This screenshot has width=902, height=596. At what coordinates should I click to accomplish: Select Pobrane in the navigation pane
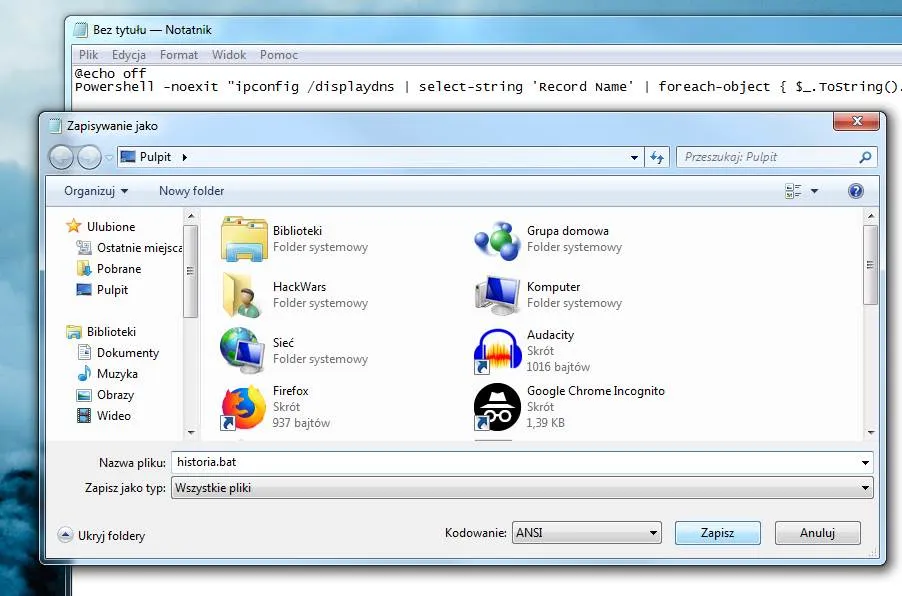coord(119,269)
